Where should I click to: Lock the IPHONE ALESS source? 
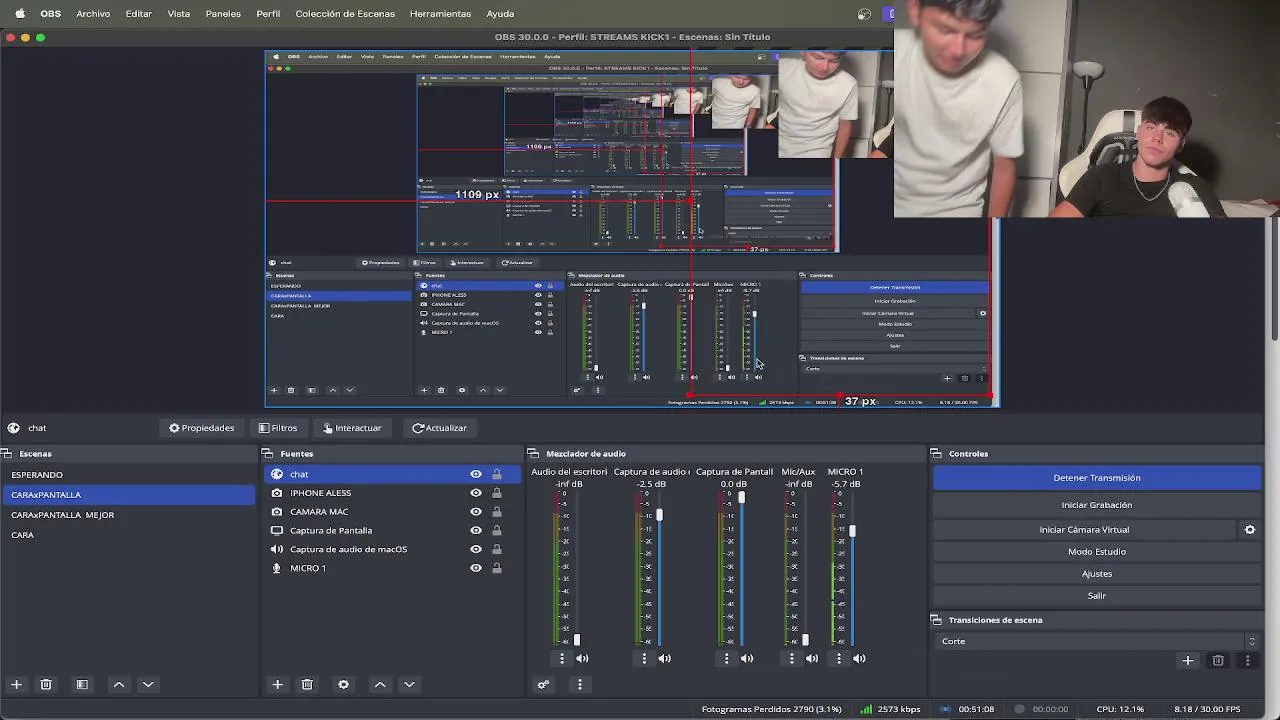tap(496, 493)
